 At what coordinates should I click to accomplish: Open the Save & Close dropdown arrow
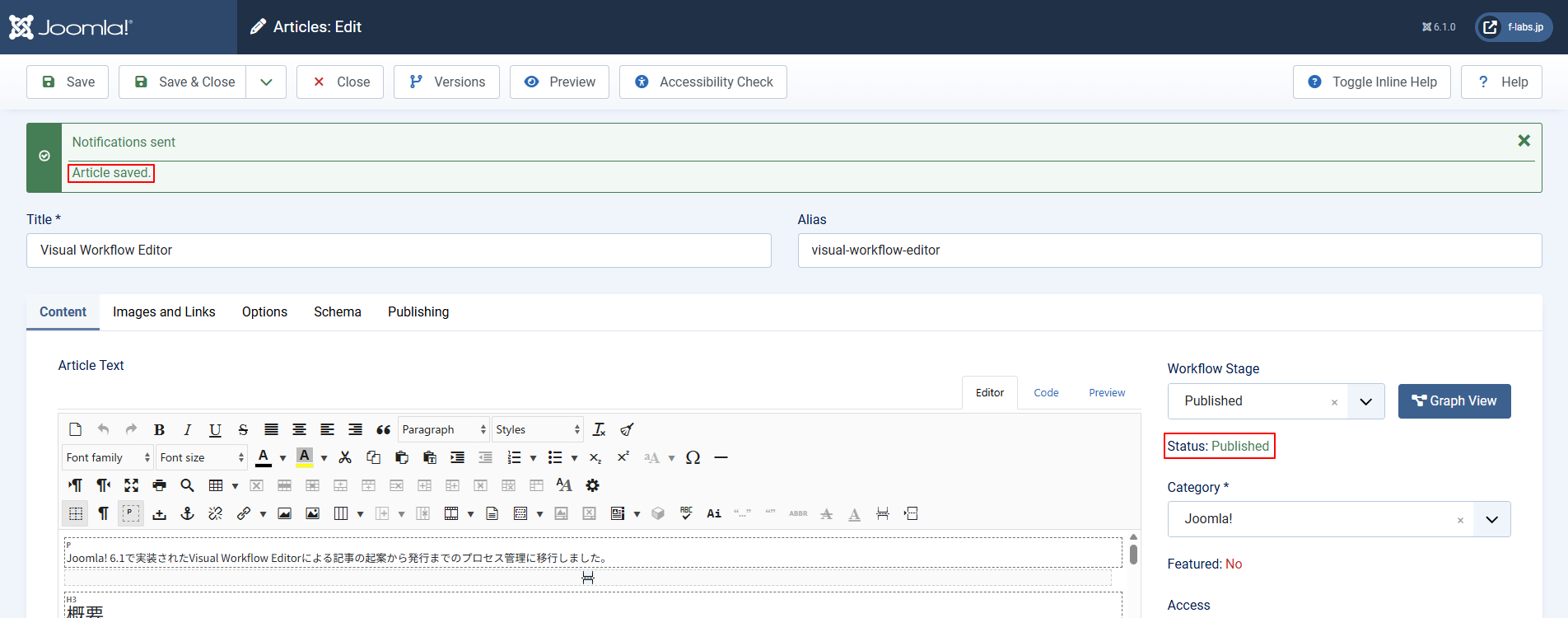pos(266,82)
